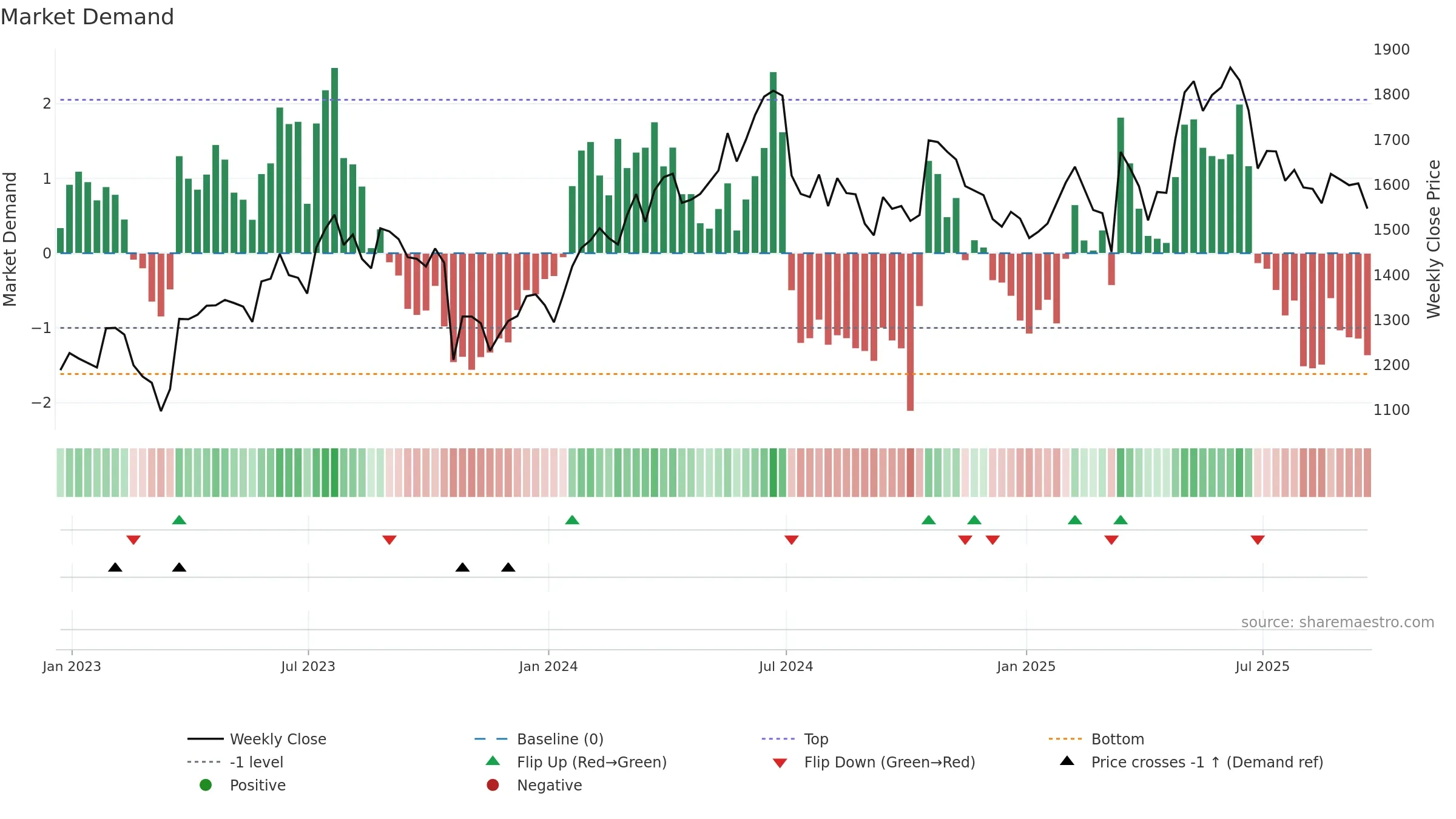Toggle the Weekly Close legend entry
Viewport: 1456px width, 819px height.
click(257, 739)
